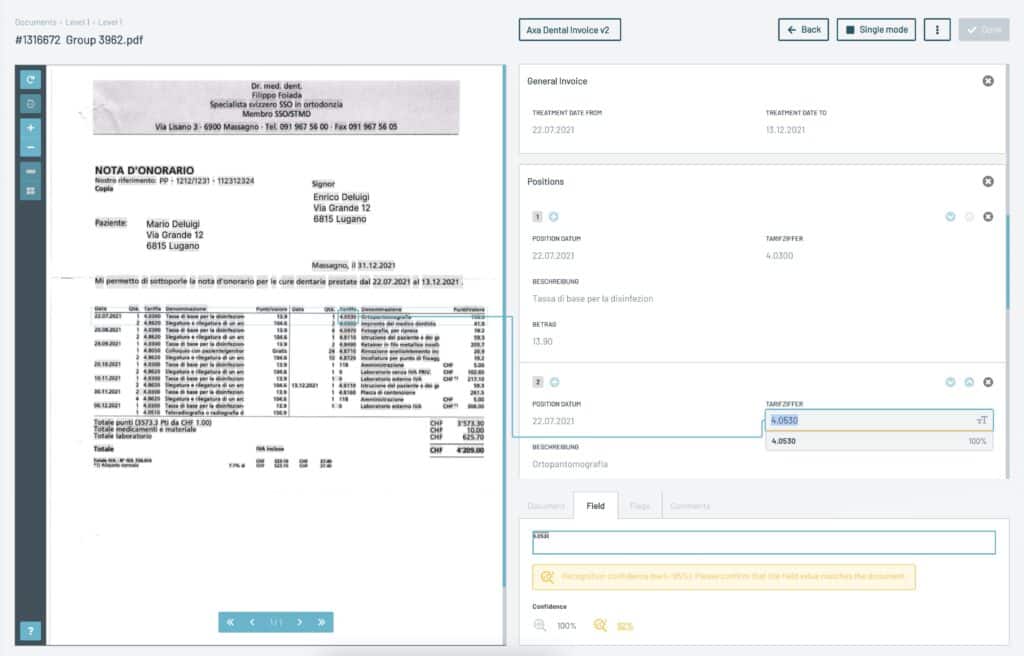
Task: Zoom in on document with plus icon
Action: click(x=31, y=128)
